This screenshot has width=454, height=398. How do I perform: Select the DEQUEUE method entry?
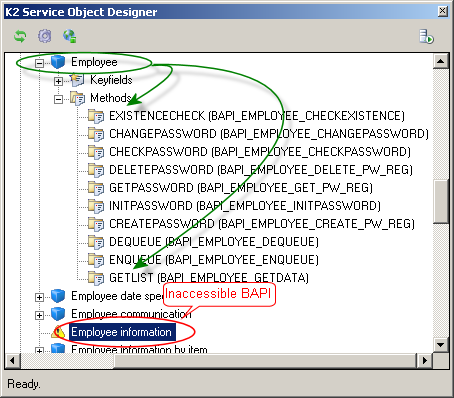(x=214, y=242)
